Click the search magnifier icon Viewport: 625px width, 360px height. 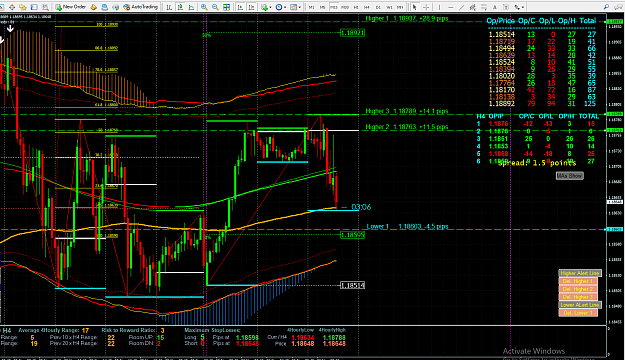pos(606,7)
